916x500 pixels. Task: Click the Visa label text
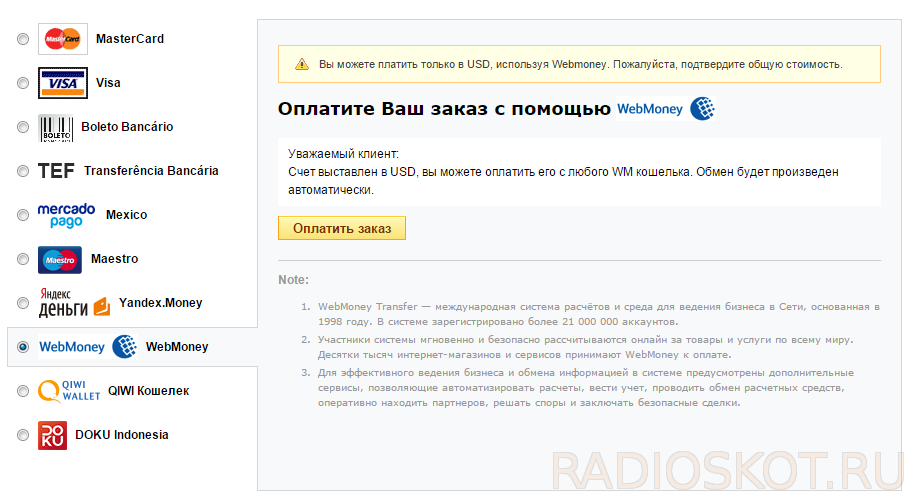pos(108,83)
